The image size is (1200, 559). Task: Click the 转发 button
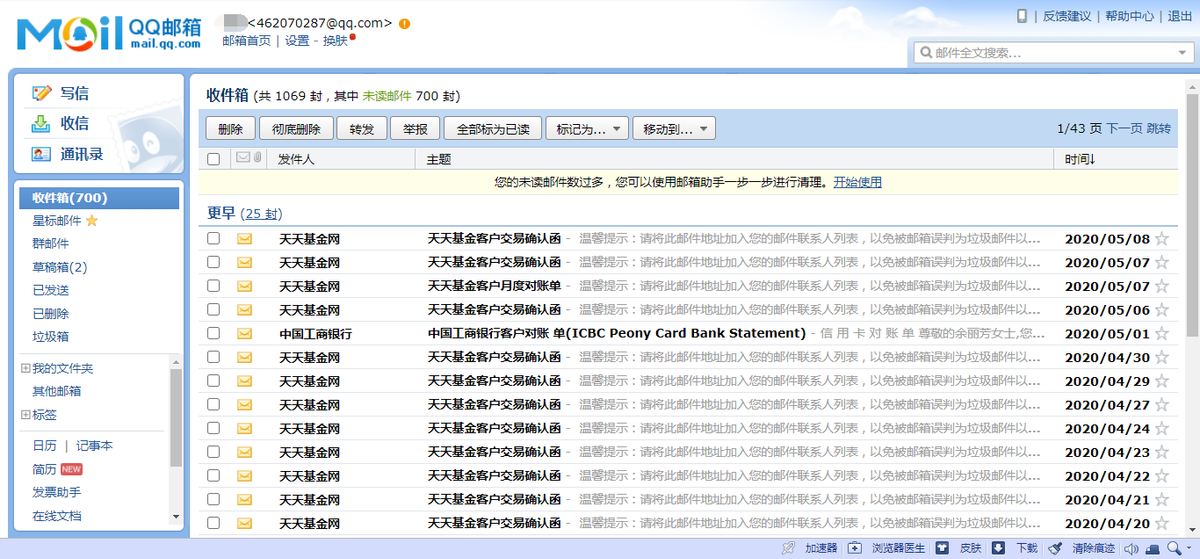tap(361, 129)
